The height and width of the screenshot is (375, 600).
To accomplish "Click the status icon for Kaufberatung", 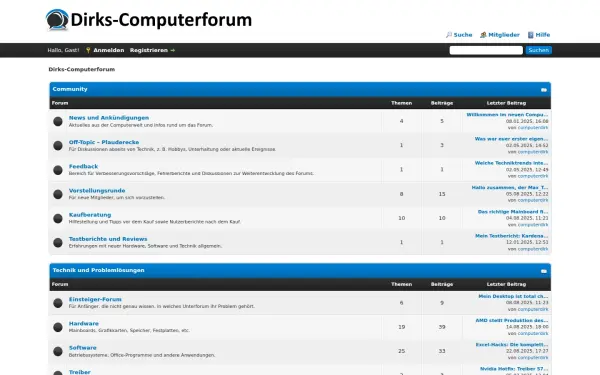I will coord(58,218).
